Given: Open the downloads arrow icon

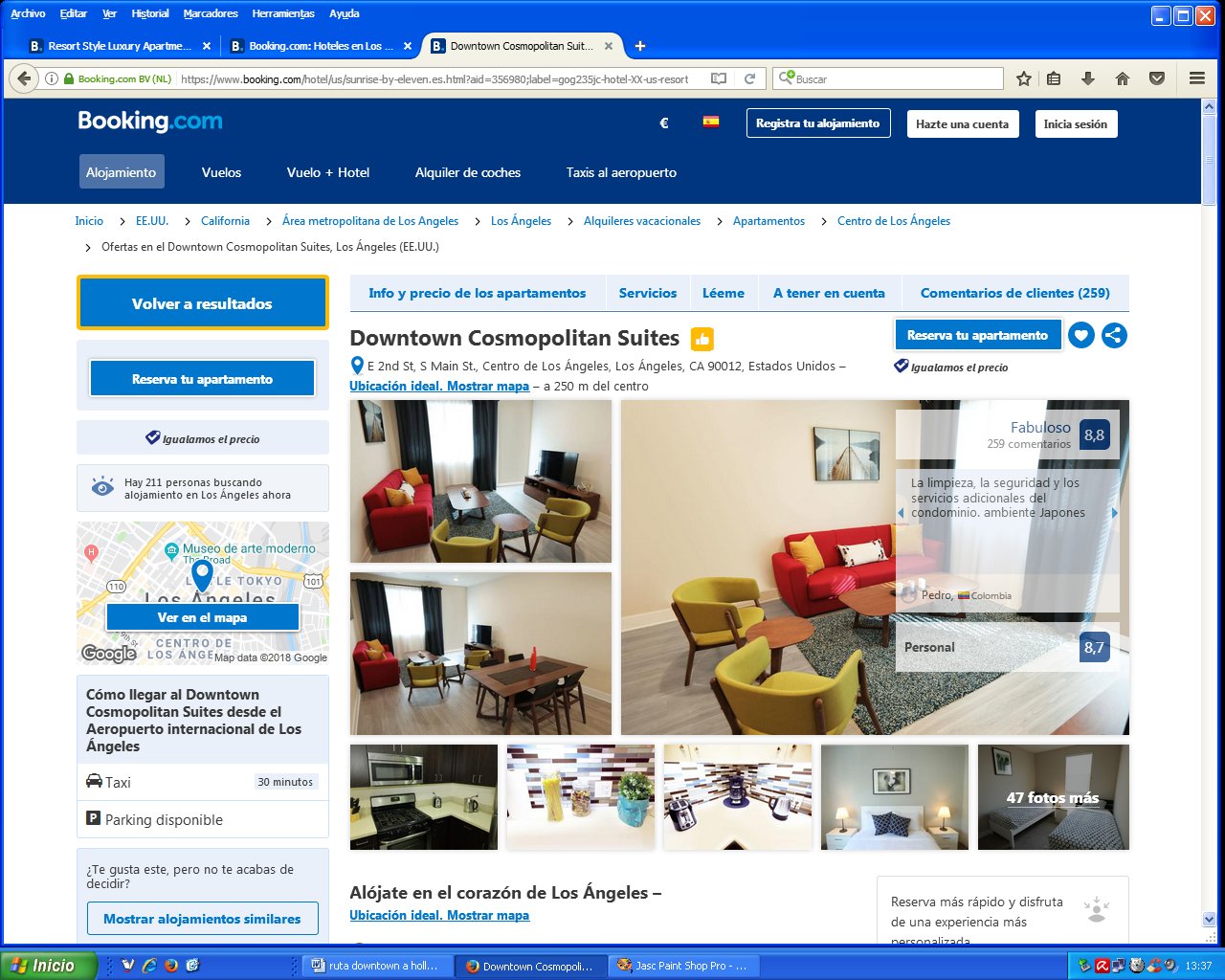Looking at the screenshot, I should tap(1088, 78).
